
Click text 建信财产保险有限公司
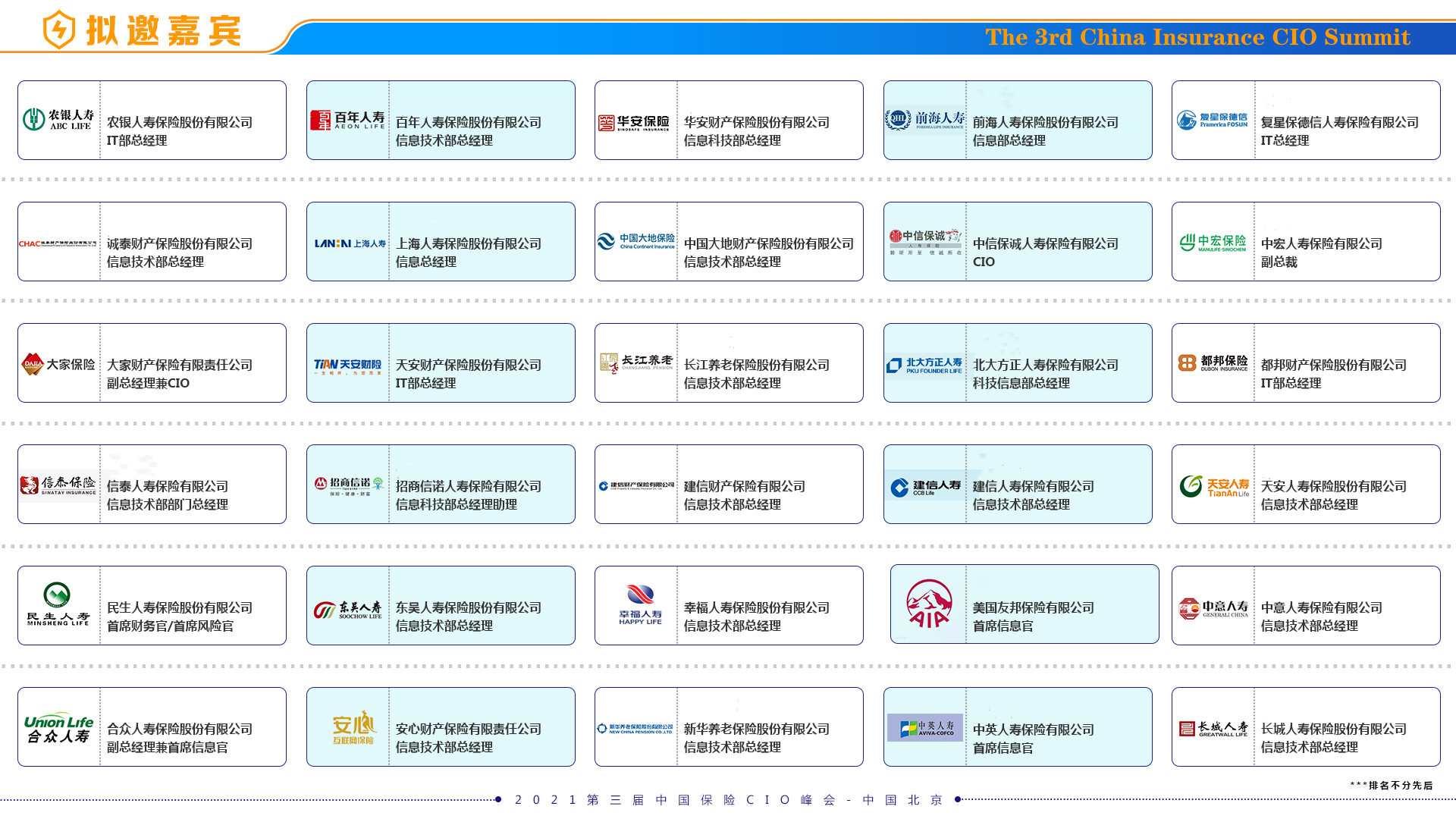point(745,486)
